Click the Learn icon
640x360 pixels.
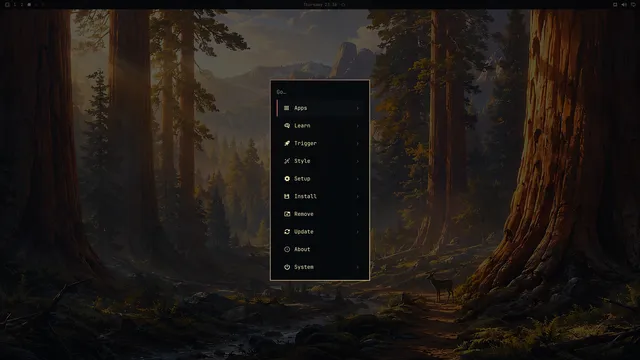click(287, 126)
